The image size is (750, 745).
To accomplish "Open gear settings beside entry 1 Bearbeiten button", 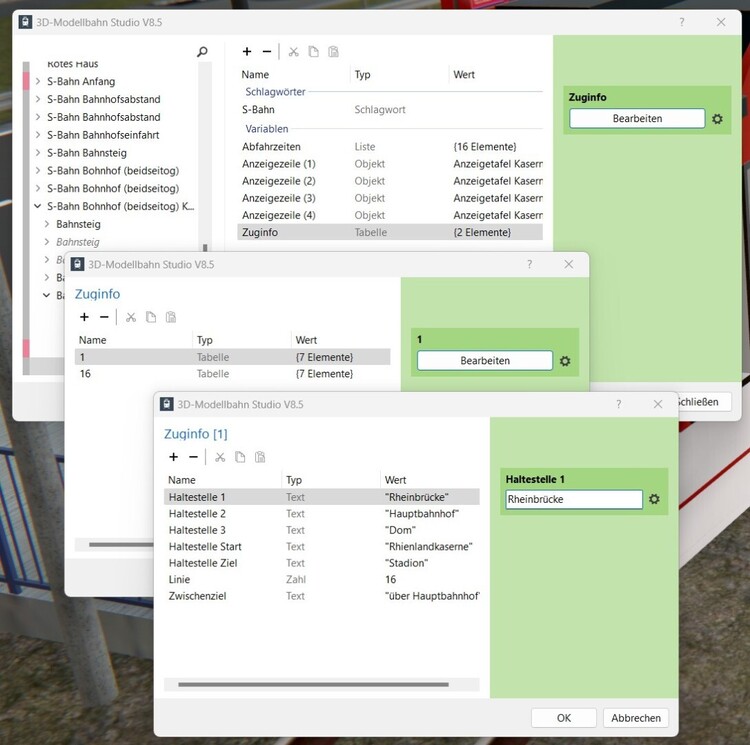I will (x=565, y=361).
